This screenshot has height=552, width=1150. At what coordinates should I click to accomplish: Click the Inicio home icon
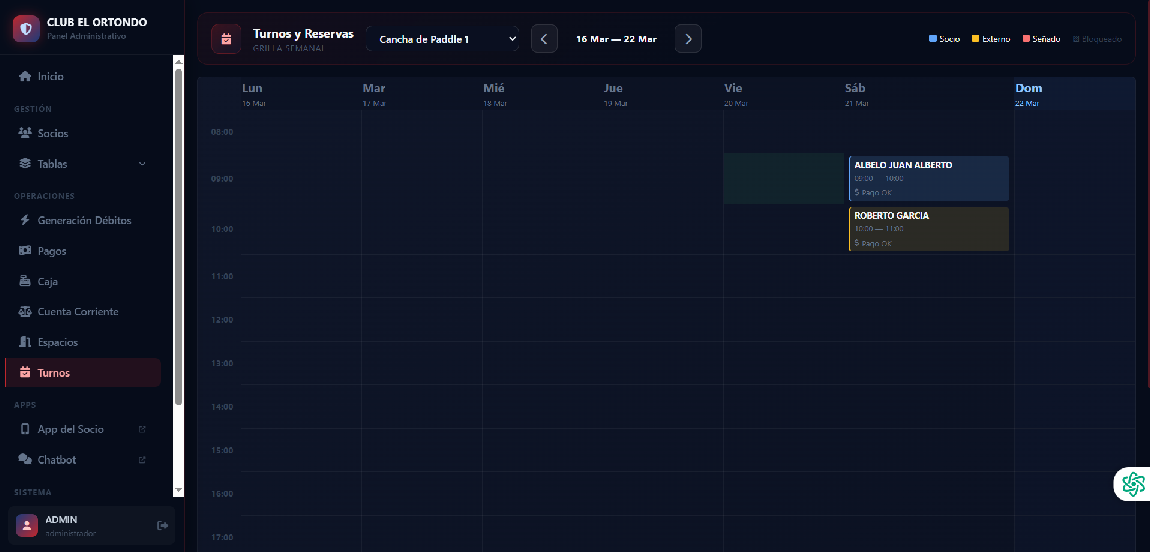coord(25,77)
